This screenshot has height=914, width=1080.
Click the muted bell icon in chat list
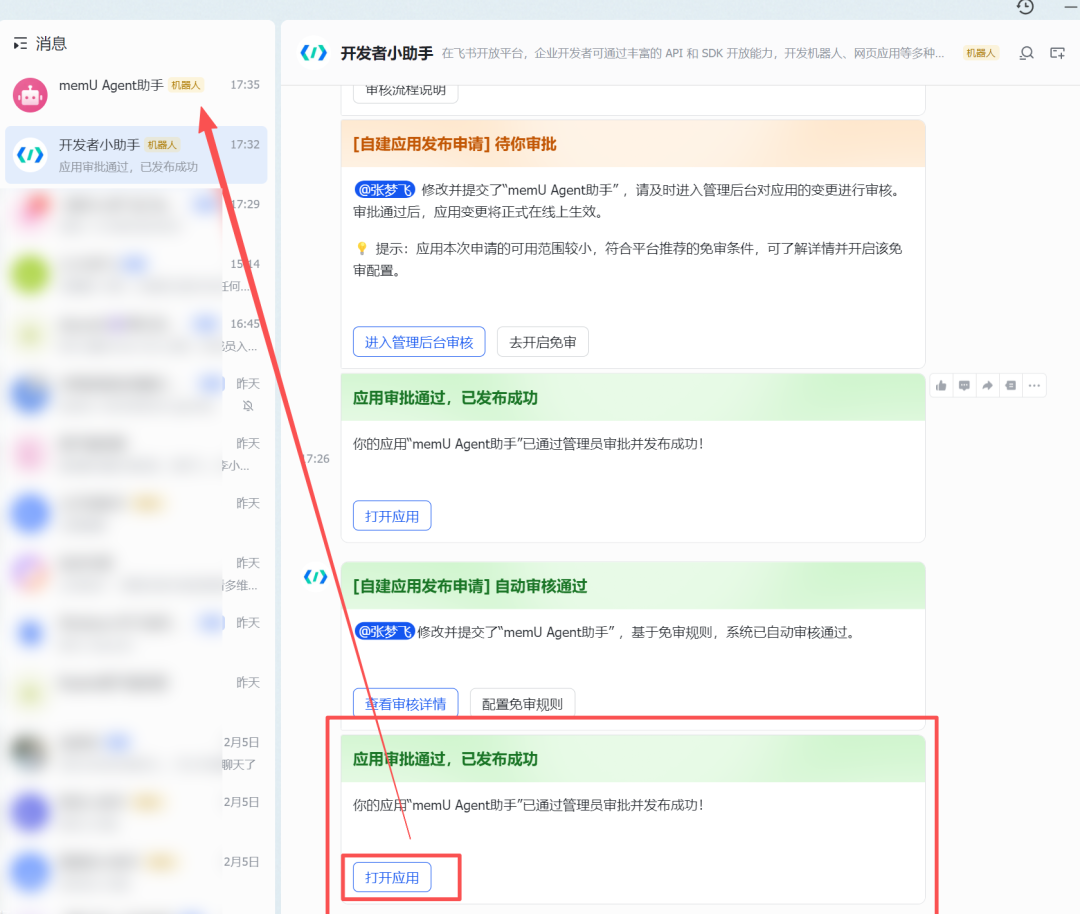tap(248, 406)
